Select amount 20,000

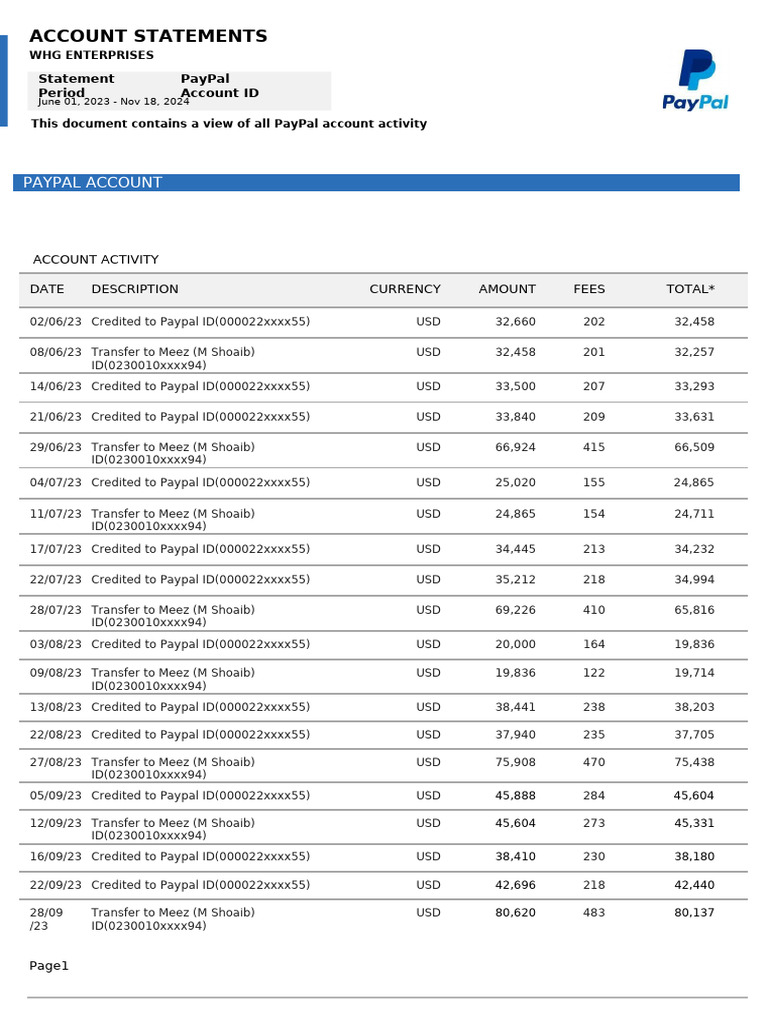point(515,644)
